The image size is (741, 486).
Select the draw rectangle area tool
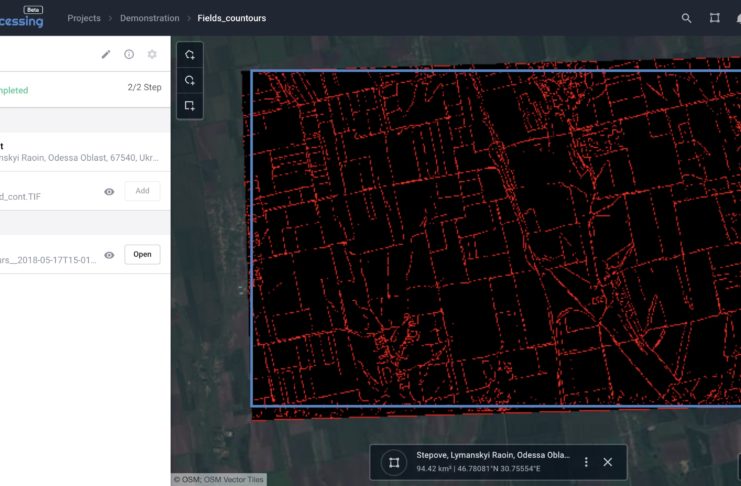click(190, 106)
